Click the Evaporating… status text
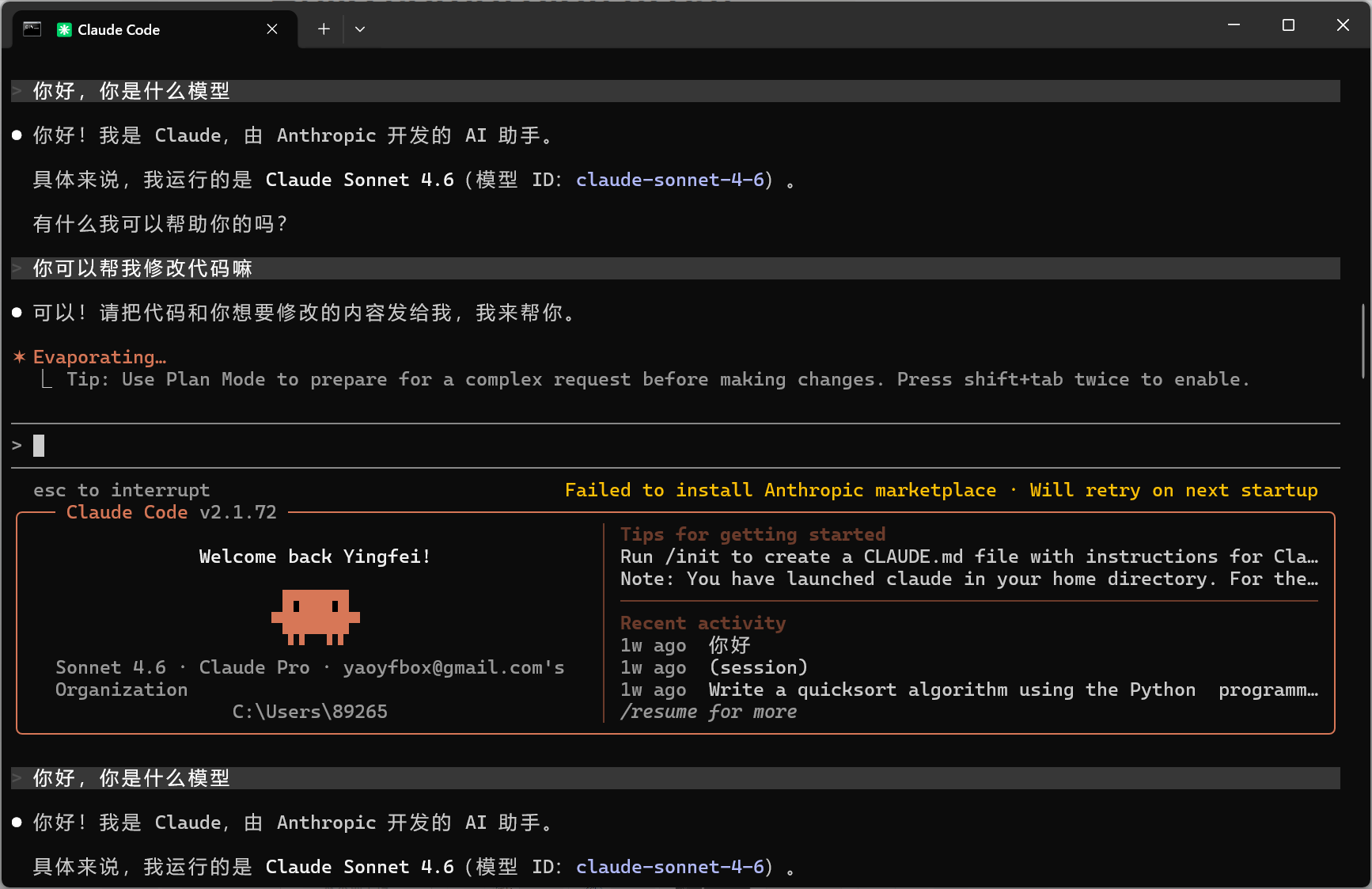Viewport: 1372px width, 889px height. click(x=100, y=357)
